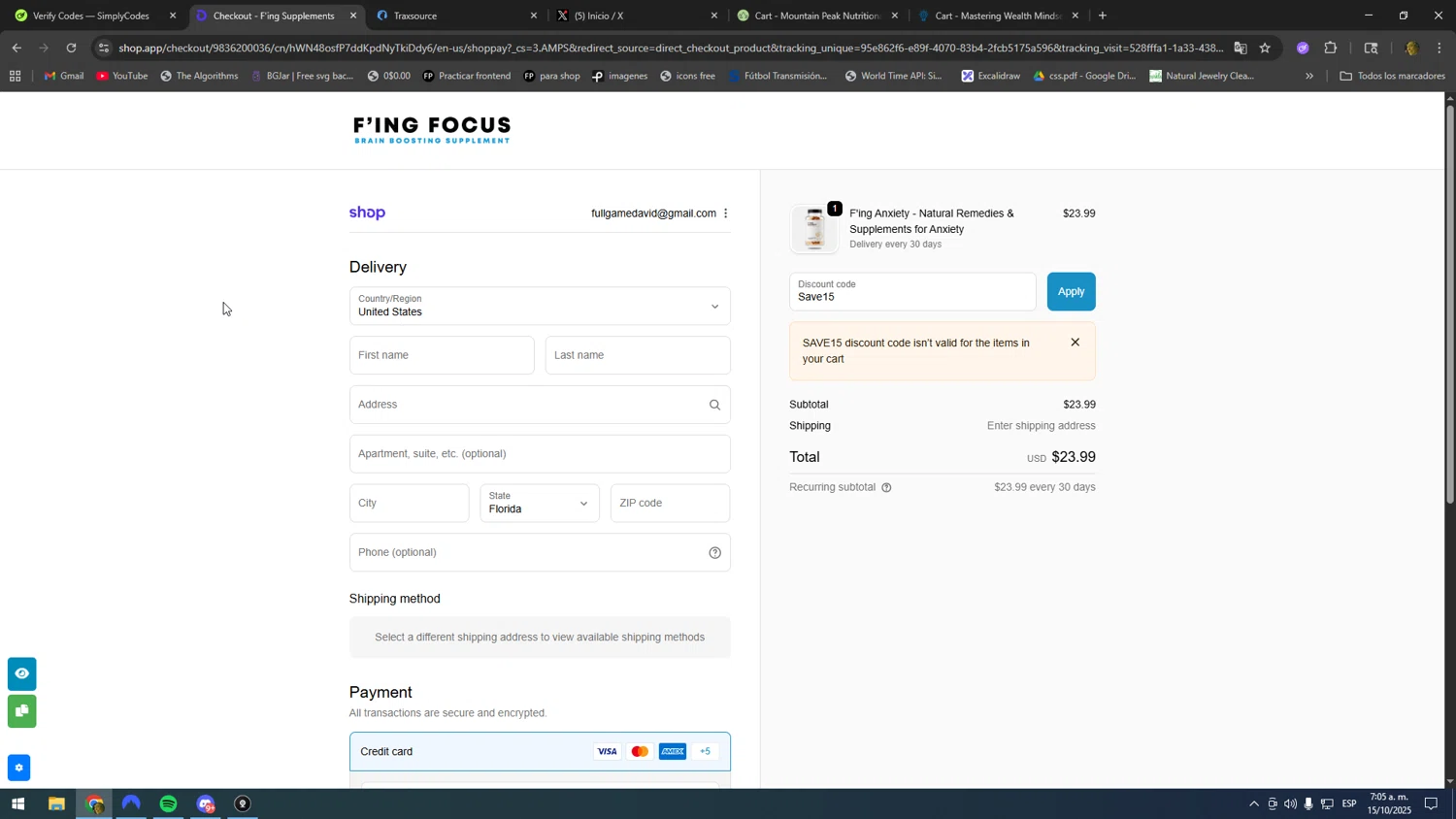Open the State dropdown showing Florida

pyautogui.click(x=540, y=504)
